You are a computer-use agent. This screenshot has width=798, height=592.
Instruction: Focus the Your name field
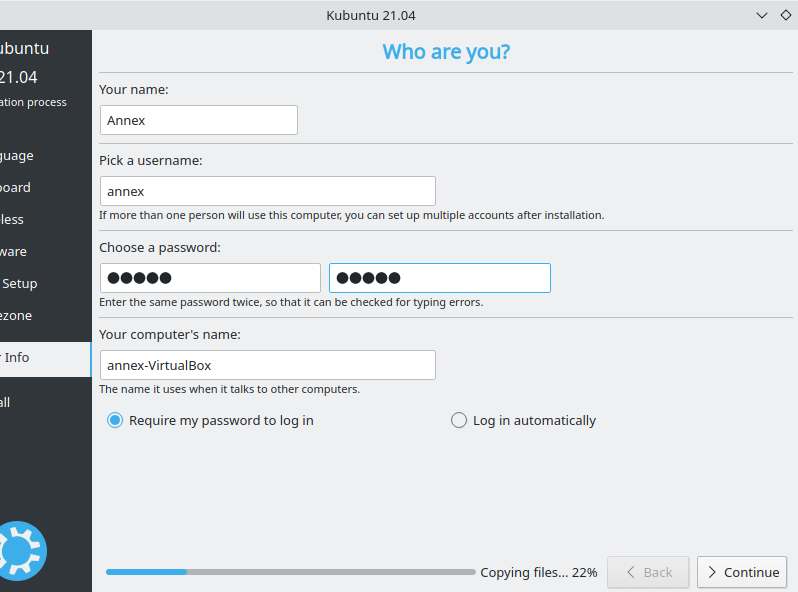199,120
